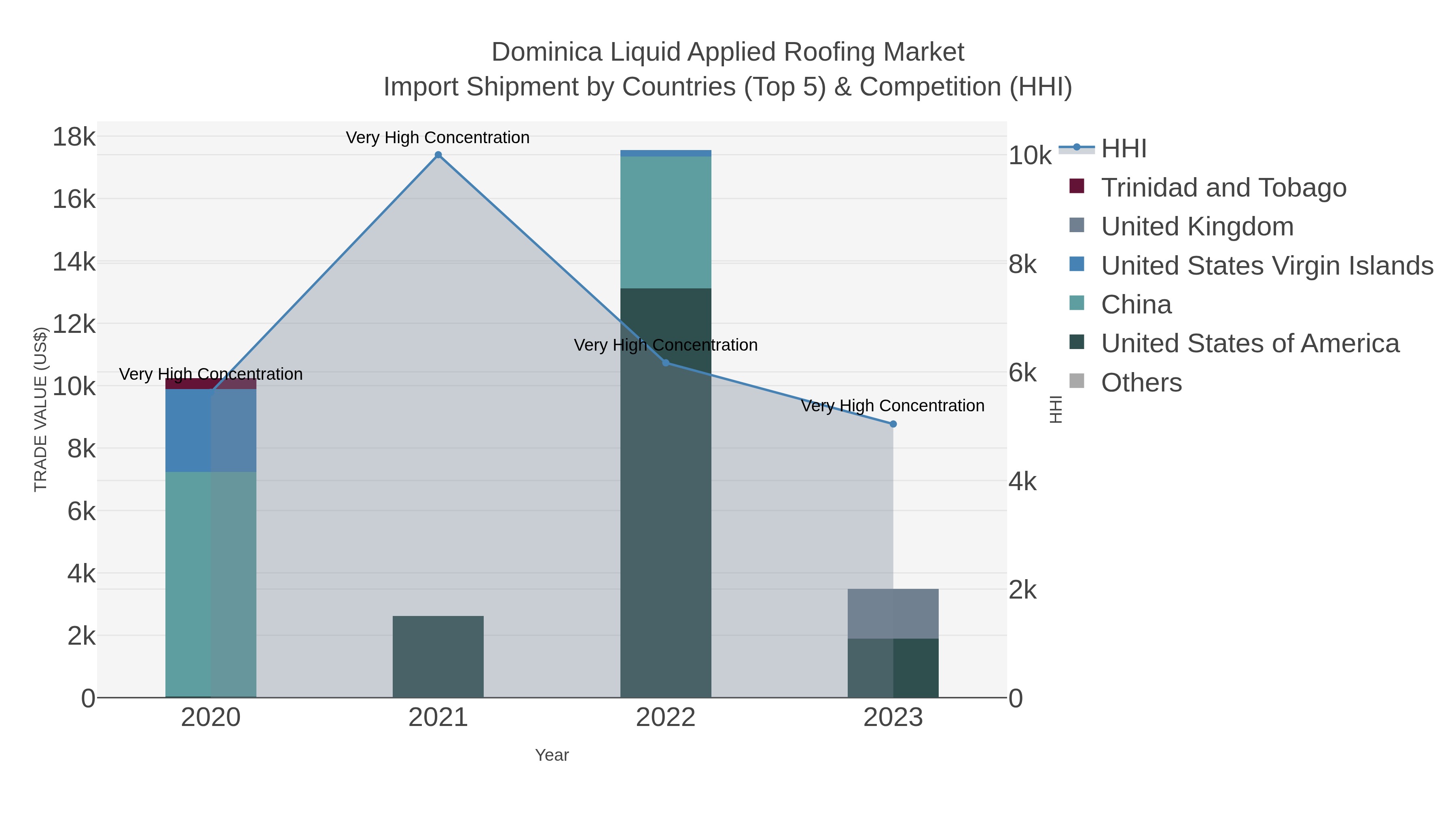The height and width of the screenshot is (819, 1456).
Task: Click the Import Shipment by Countries subtitle
Action: [728, 87]
